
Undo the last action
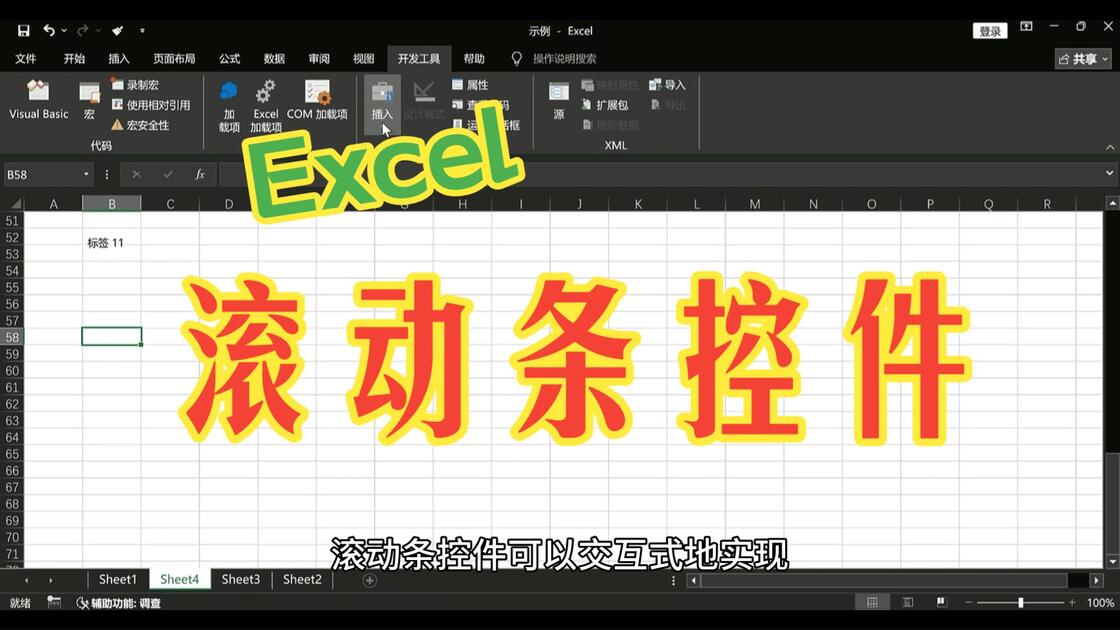tap(48, 30)
